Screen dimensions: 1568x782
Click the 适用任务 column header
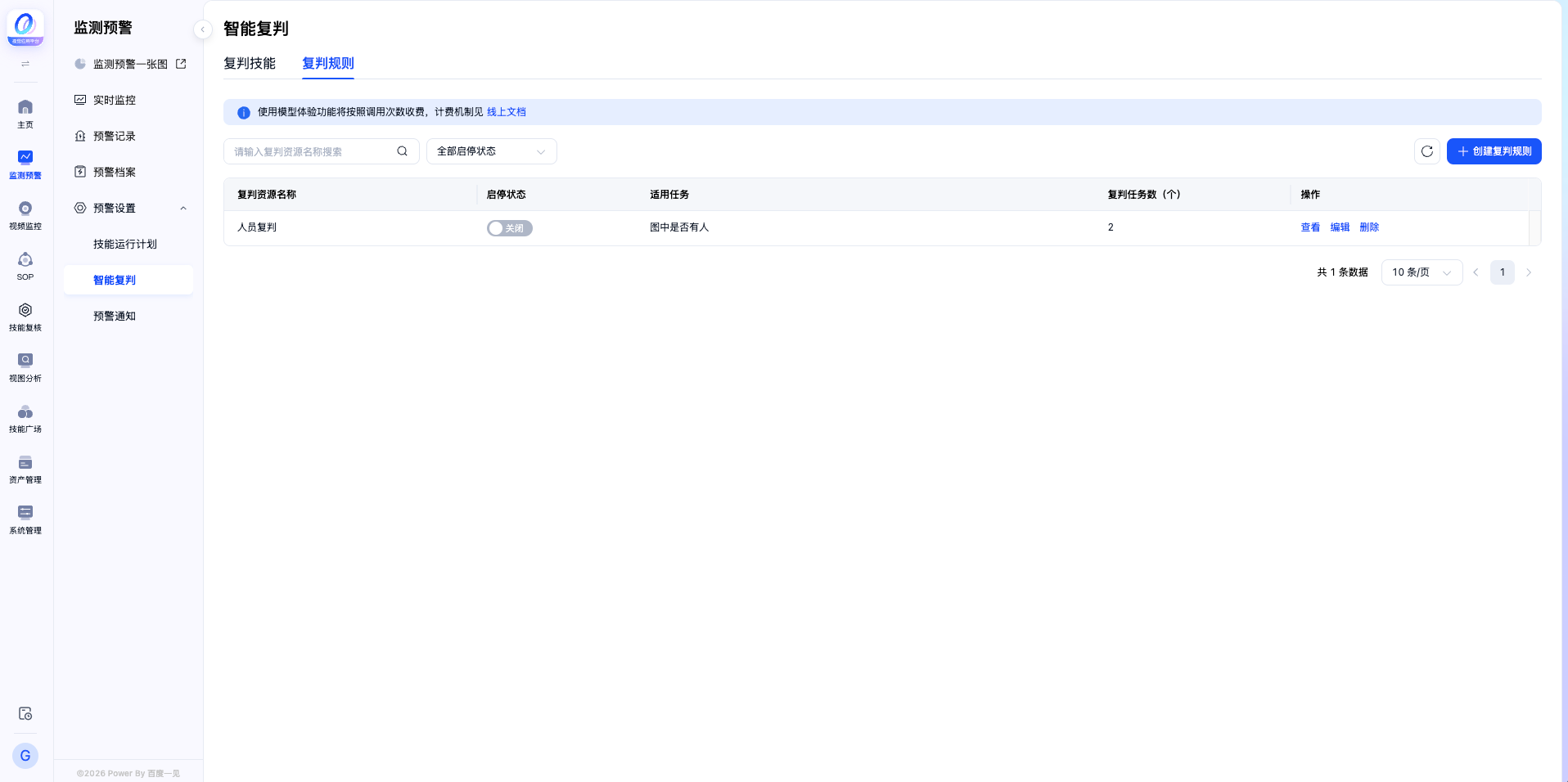click(669, 195)
